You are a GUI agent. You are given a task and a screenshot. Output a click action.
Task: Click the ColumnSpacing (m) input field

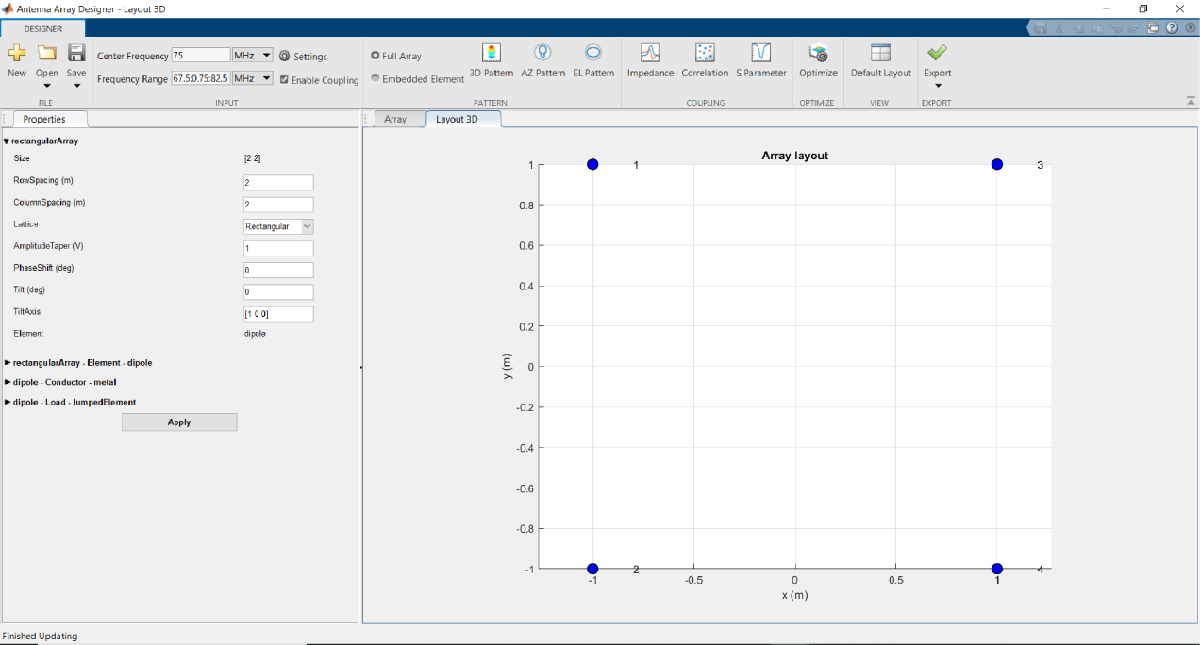point(278,204)
